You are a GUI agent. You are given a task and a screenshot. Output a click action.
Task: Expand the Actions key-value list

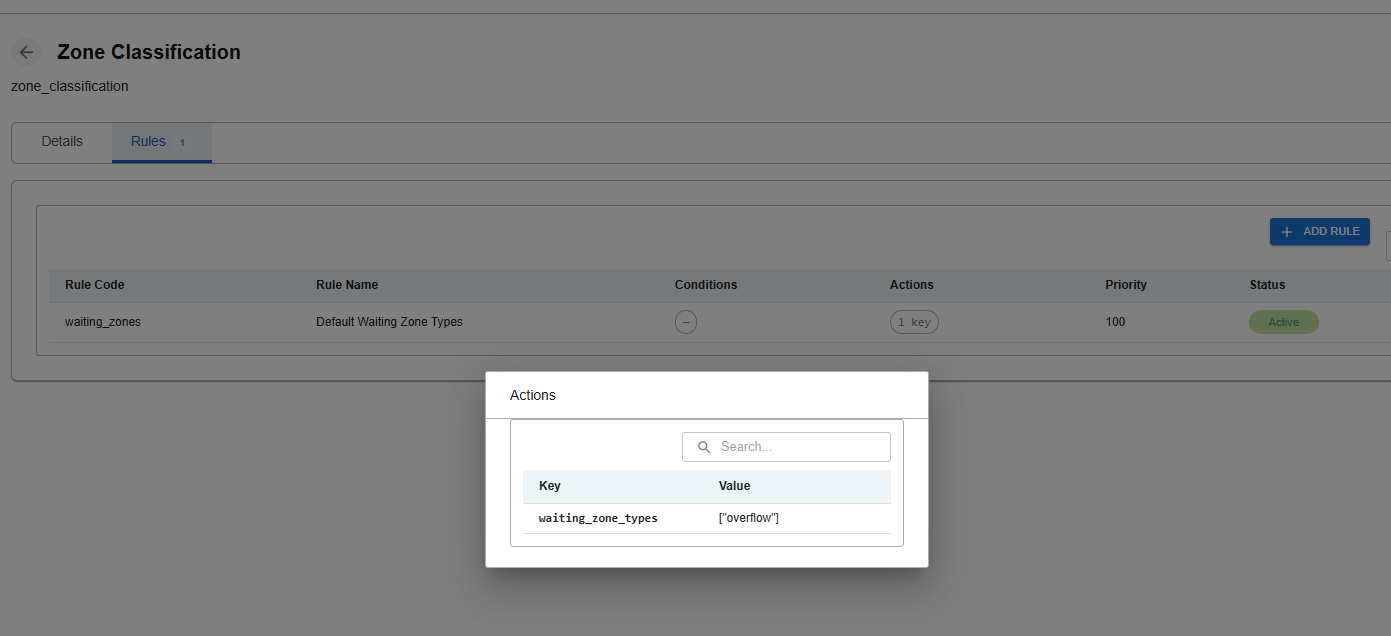tap(913, 321)
